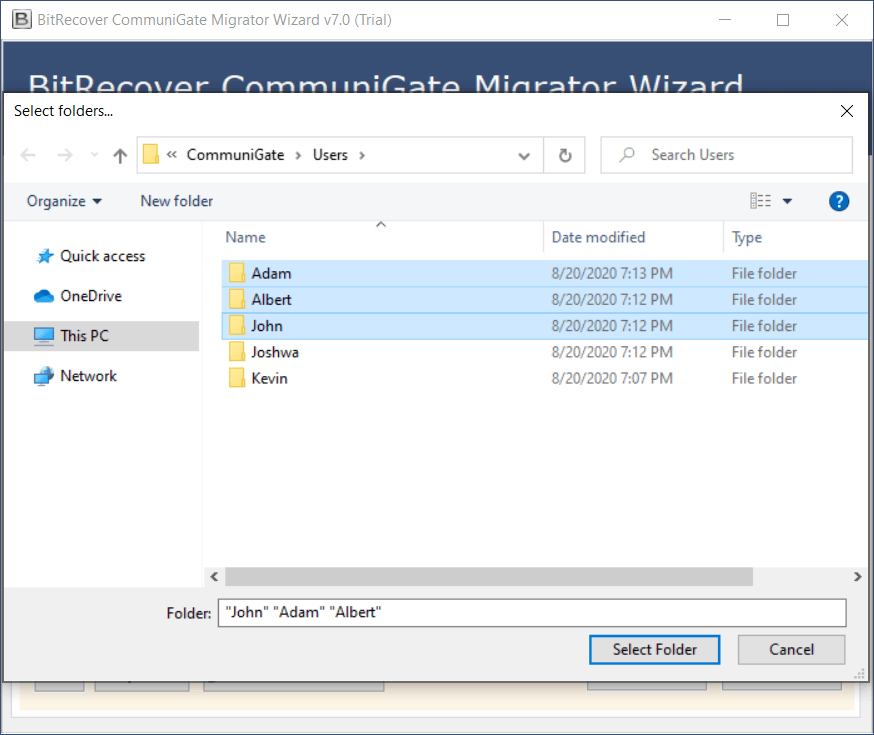874x735 pixels.
Task: Go forward using the forward arrow
Action: [65, 155]
